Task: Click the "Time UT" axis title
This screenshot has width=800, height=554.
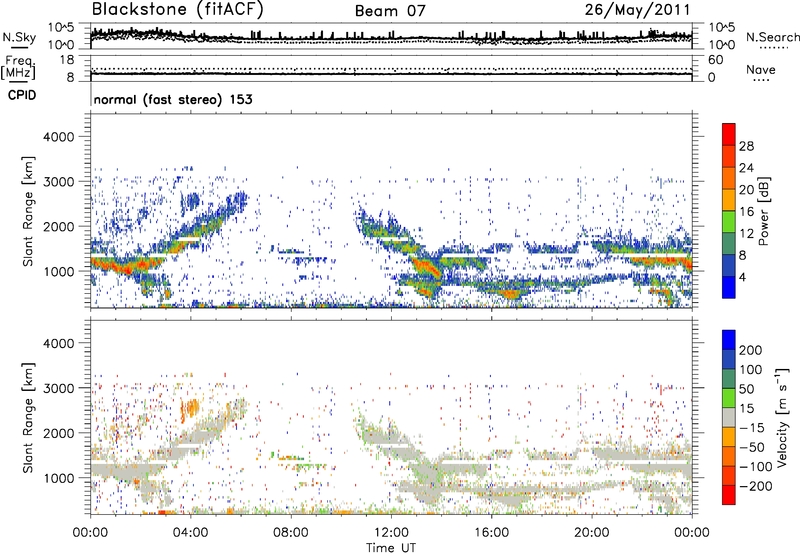Action: (x=391, y=548)
